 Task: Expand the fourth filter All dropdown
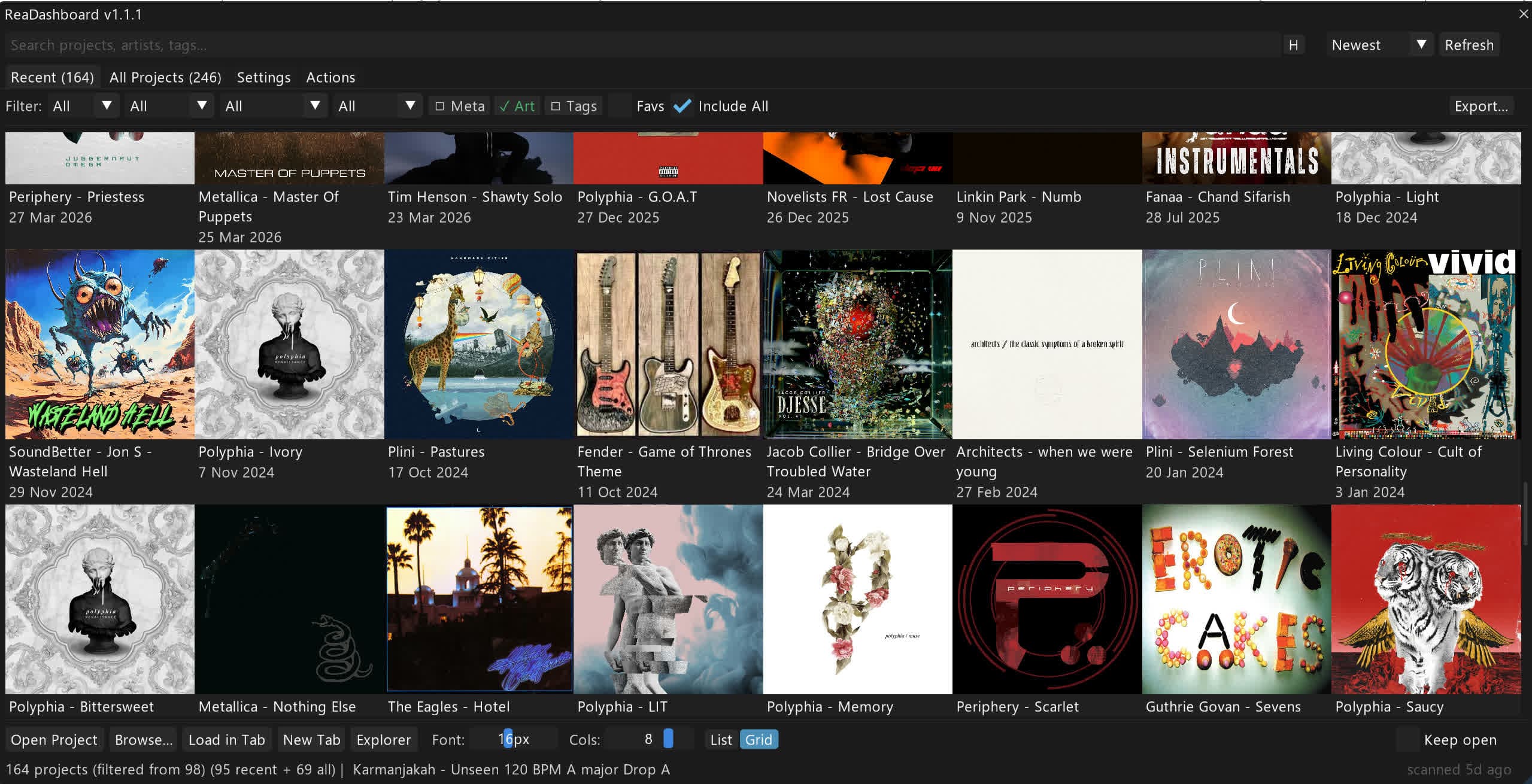pos(378,106)
